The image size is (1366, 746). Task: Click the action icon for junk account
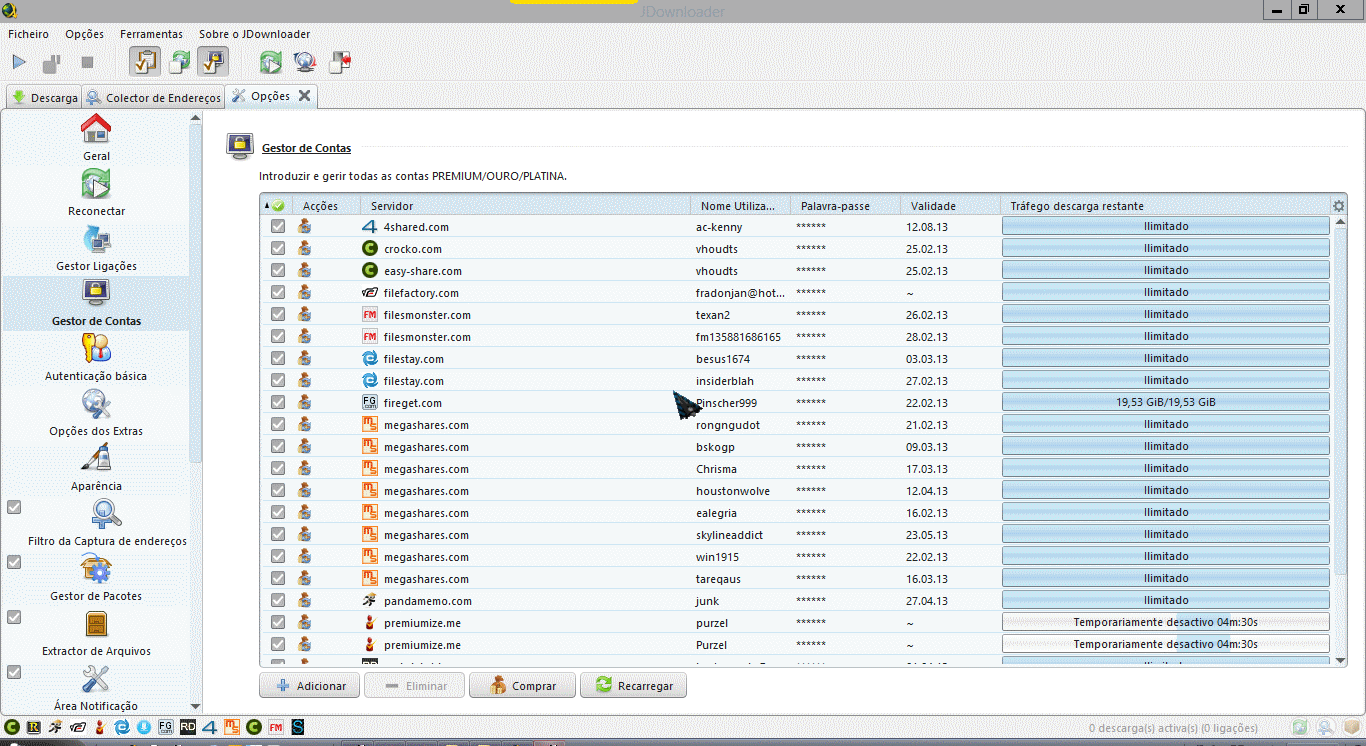[305, 601]
